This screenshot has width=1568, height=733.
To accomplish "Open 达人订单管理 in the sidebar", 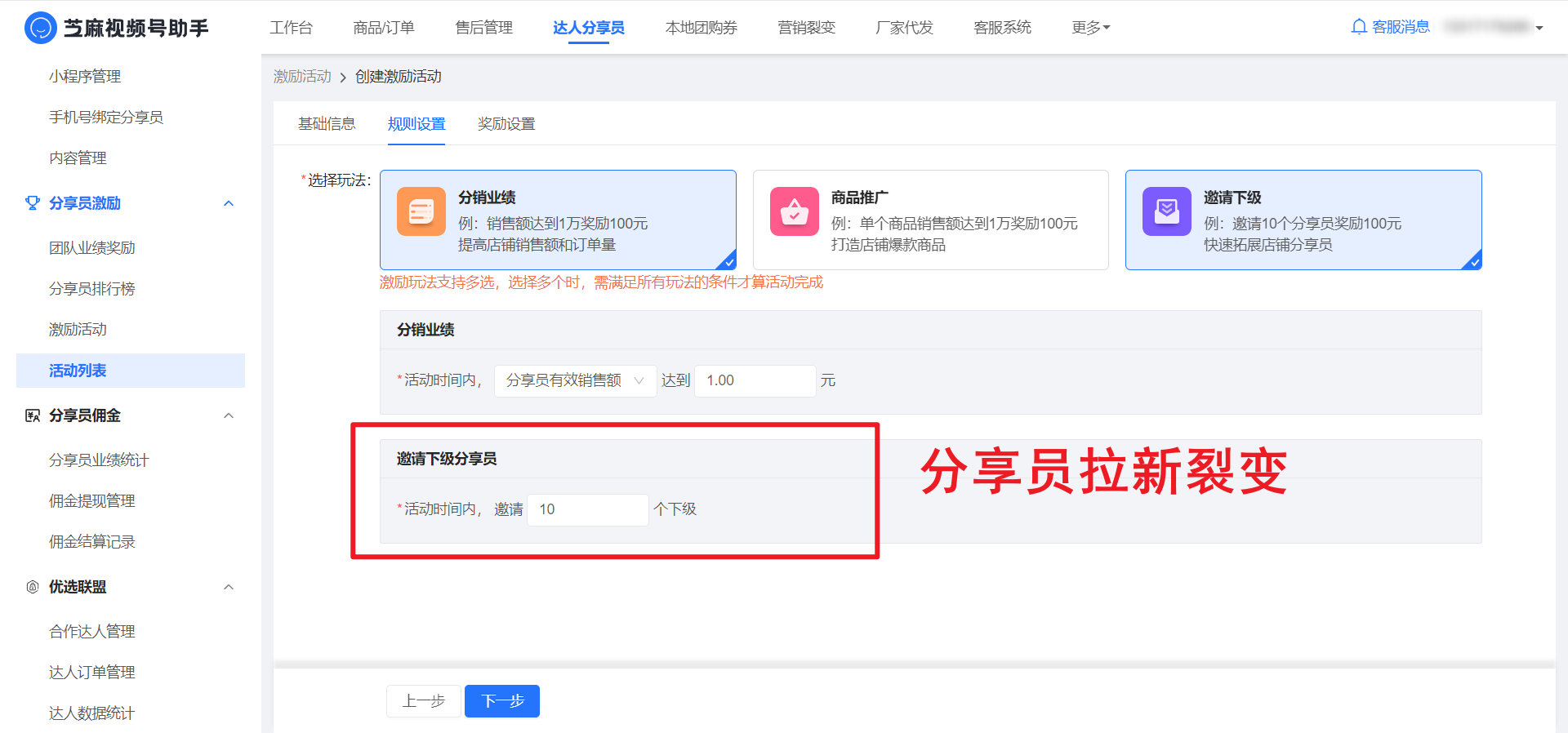I will [x=92, y=673].
